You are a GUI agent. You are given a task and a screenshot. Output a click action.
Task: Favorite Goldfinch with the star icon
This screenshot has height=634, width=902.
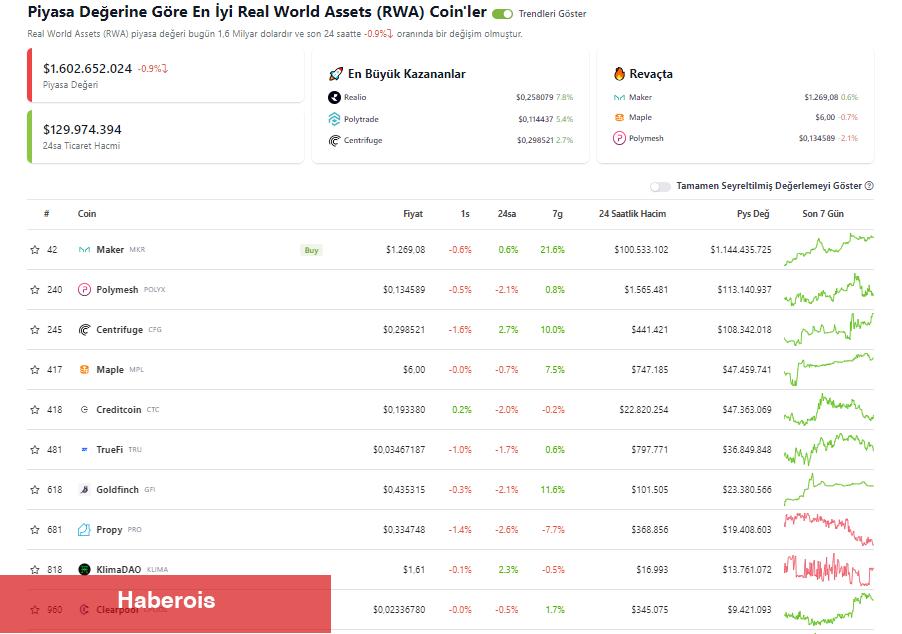35,490
